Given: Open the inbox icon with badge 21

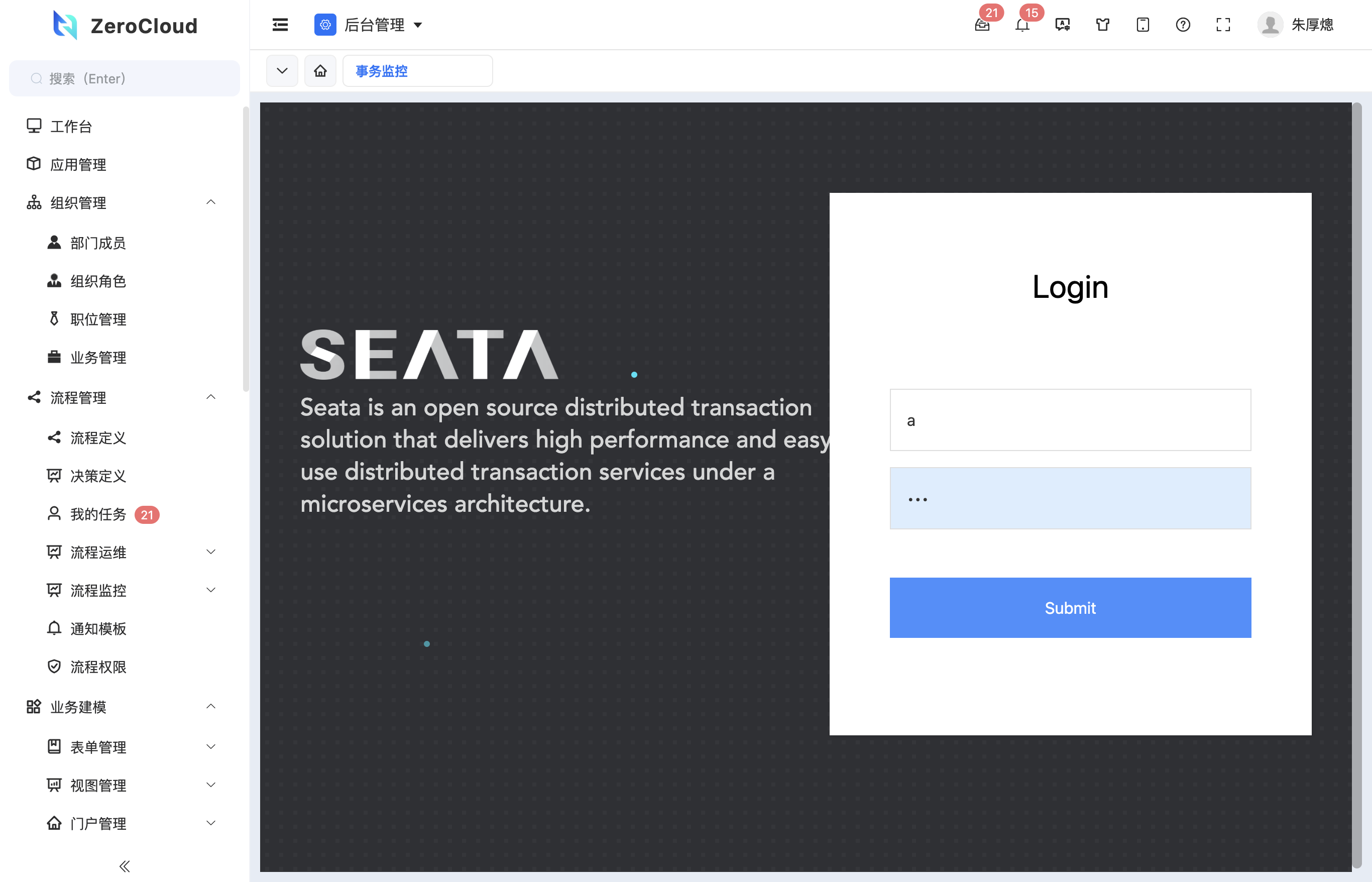Looking at the screenshot, I should pyautogui.click(x=983, y=25).
